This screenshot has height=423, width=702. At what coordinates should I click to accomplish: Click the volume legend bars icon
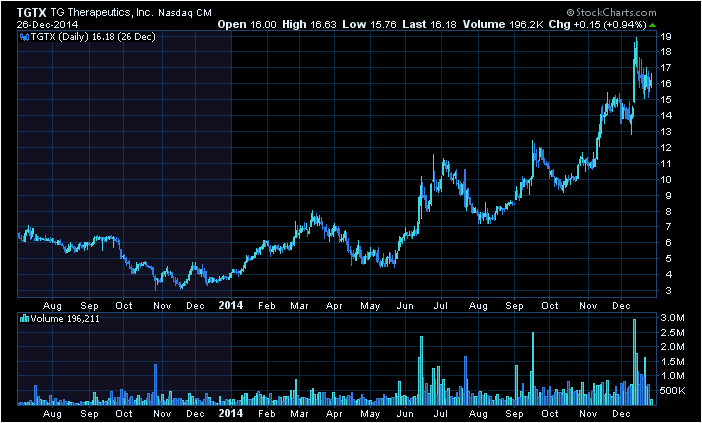point(24,319)
